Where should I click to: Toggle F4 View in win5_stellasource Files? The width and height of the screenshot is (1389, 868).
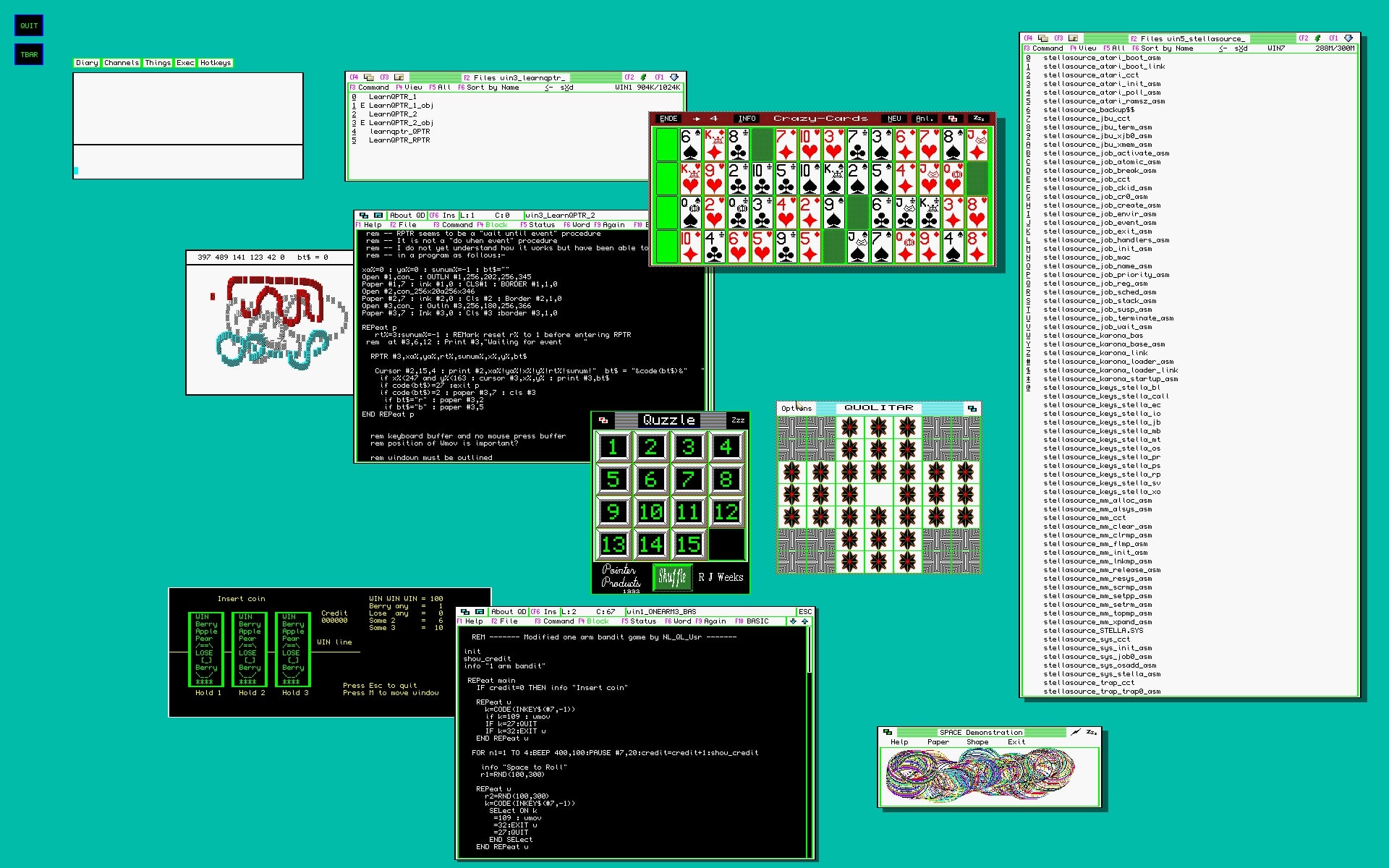pos(1083,48)
